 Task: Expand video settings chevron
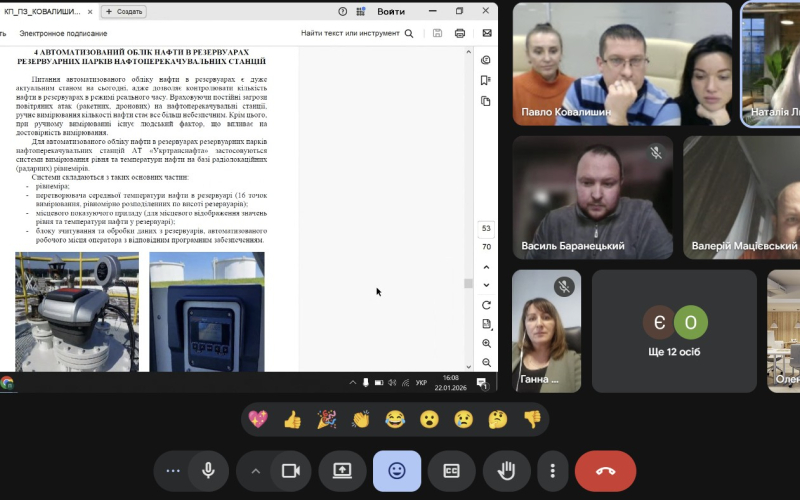tap(255, 470)
